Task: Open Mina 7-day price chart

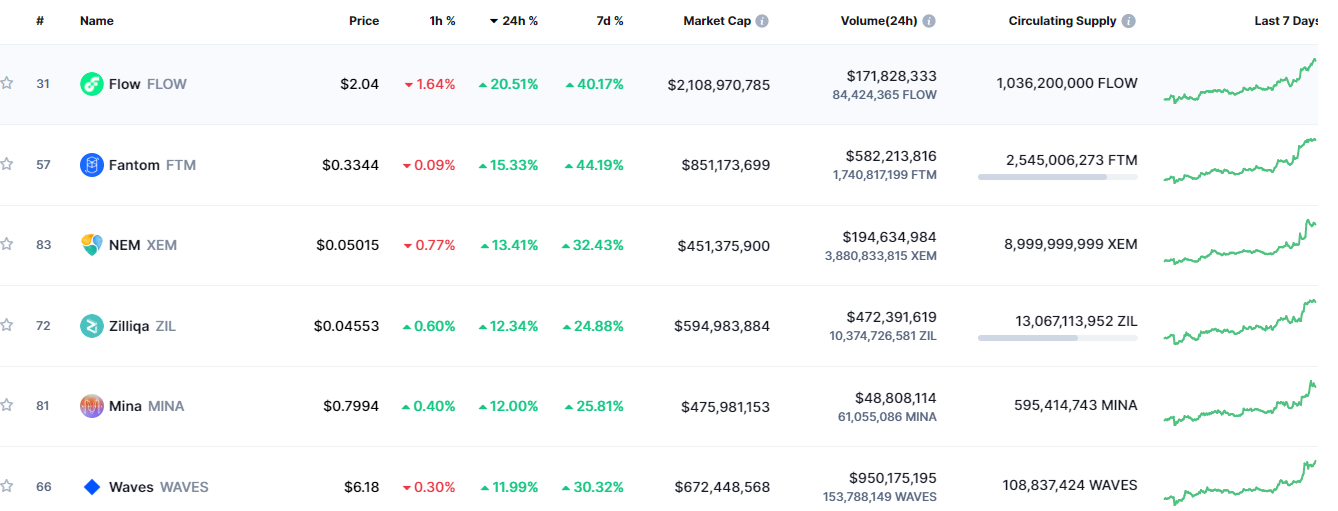Action: (1240, 402)
